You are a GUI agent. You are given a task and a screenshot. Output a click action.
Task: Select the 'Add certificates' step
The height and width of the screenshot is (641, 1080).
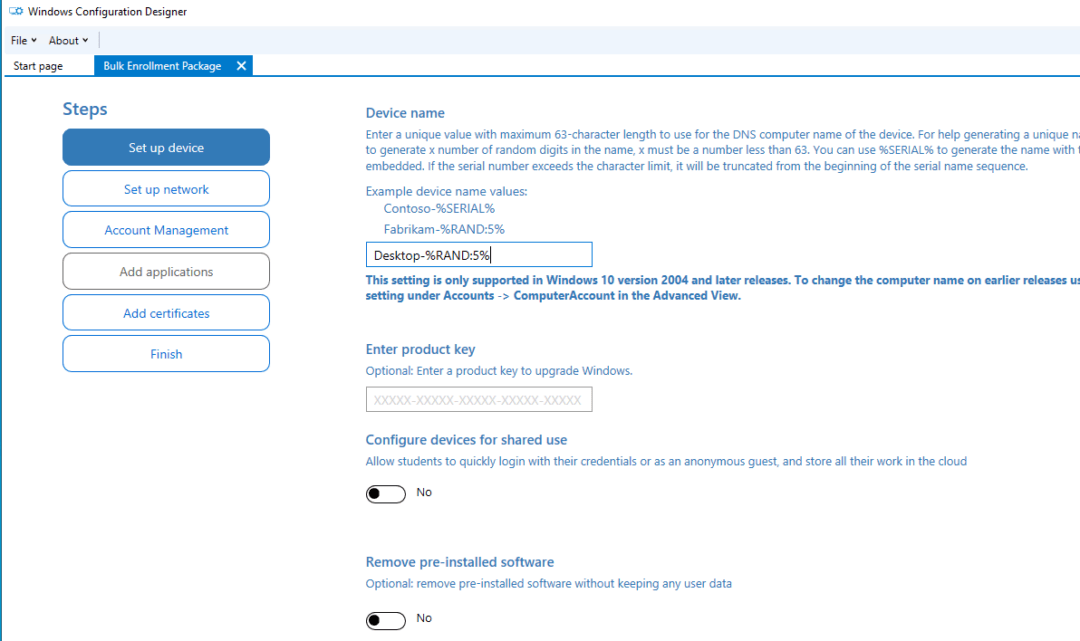[x=165, y=312]
